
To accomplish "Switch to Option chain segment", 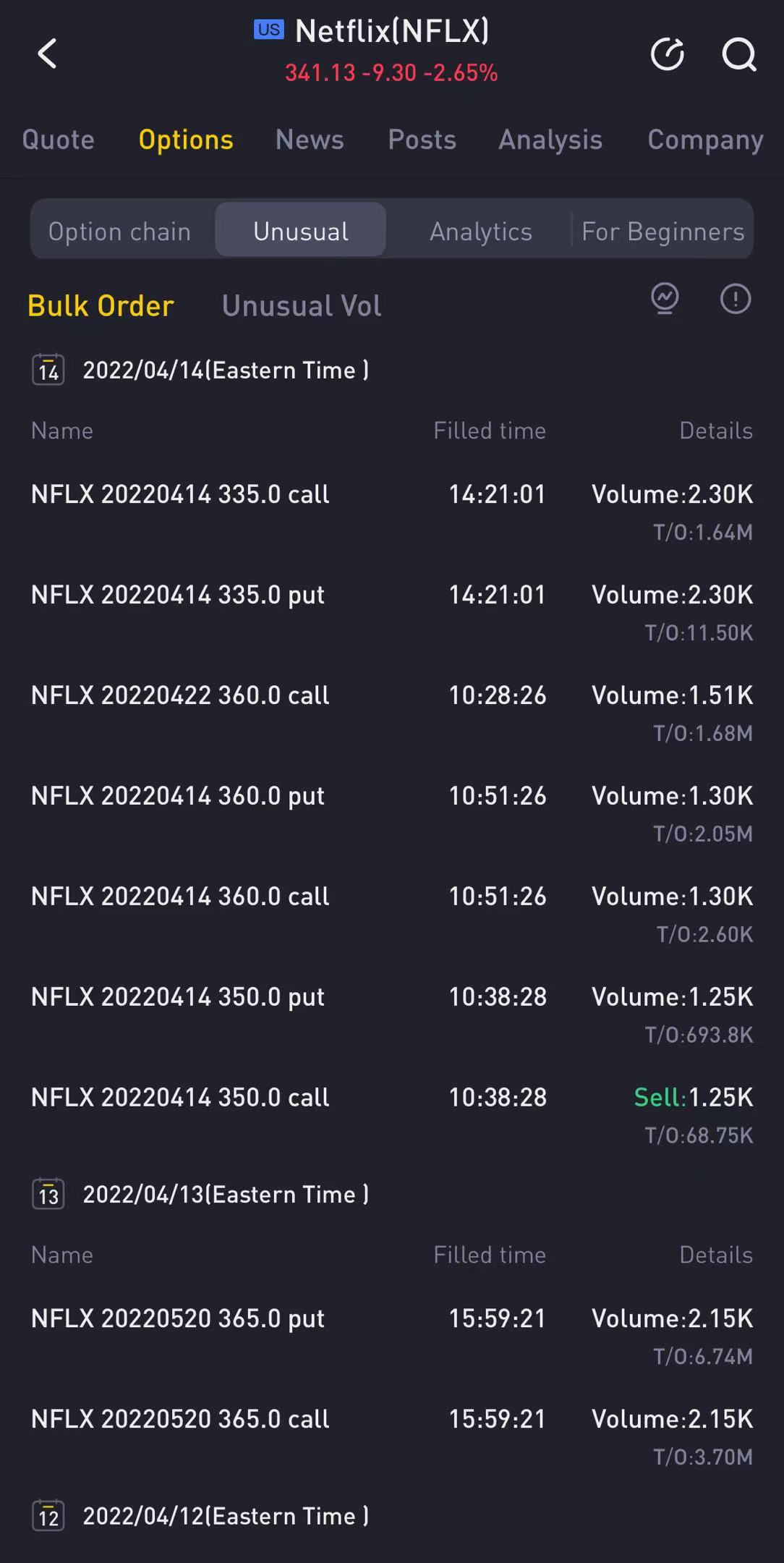I will coord(120,231).
